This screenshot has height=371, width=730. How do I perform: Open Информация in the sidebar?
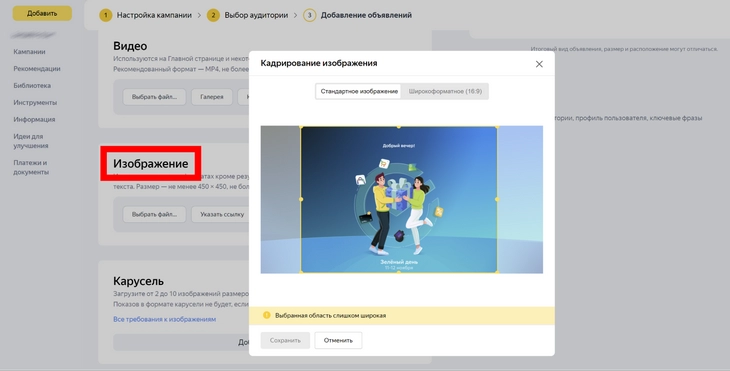pyautogui.click(x=34, y=119)
